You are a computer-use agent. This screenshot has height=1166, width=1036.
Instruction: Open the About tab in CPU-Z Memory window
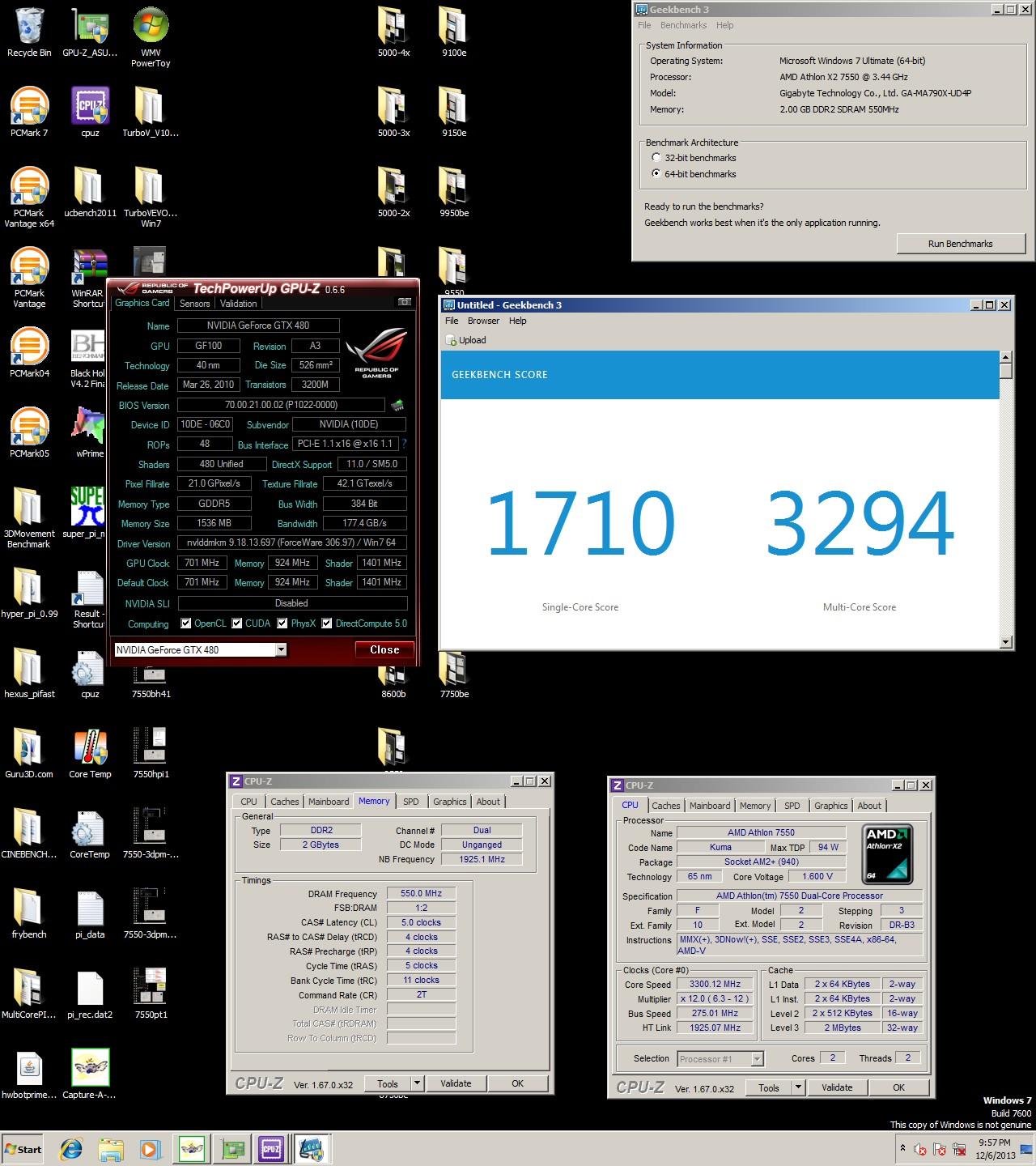(488, 802)
